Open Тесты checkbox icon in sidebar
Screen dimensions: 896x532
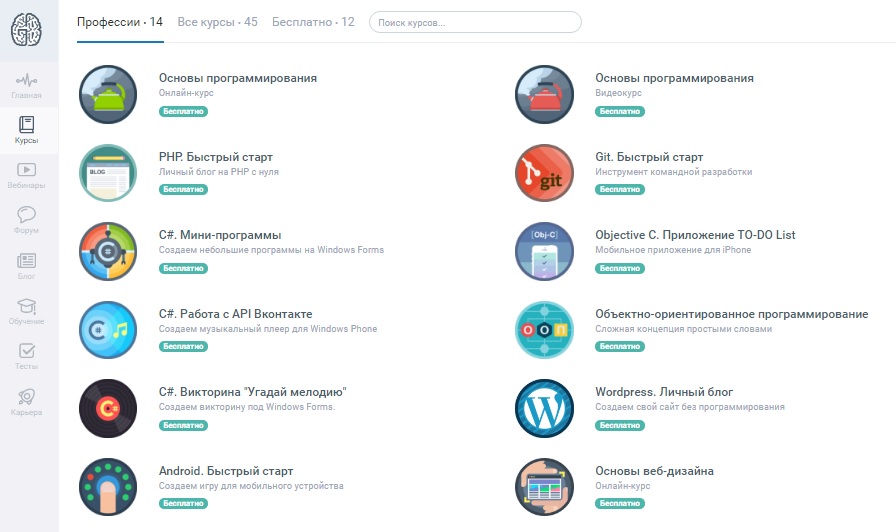click(x=27, y=356)
